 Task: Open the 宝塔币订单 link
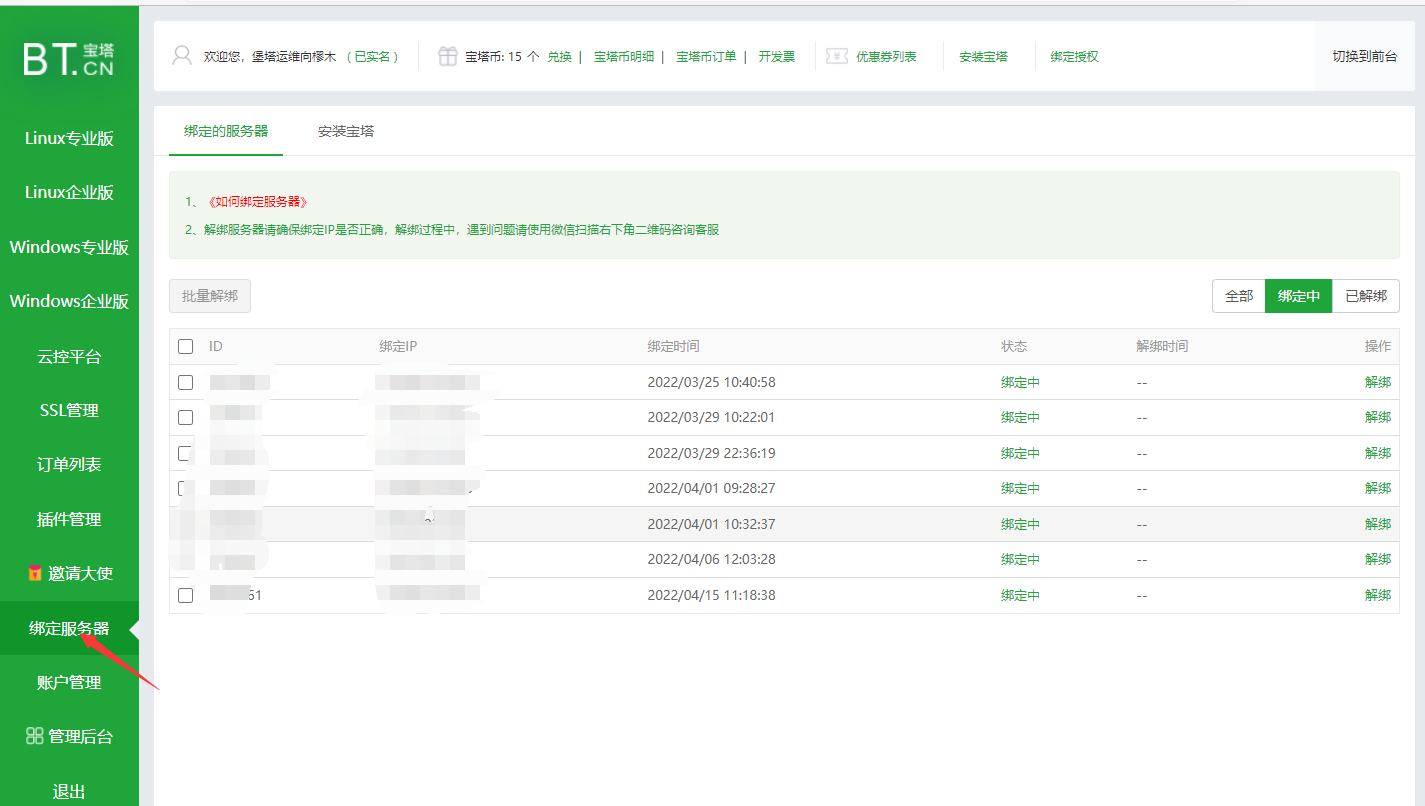pos(706,57)
